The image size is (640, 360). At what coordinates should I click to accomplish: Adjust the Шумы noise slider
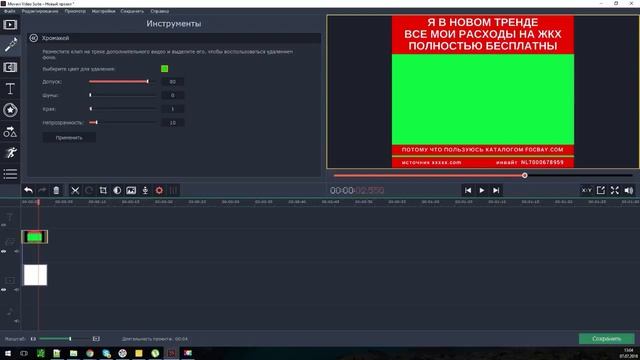click(122, 95)
